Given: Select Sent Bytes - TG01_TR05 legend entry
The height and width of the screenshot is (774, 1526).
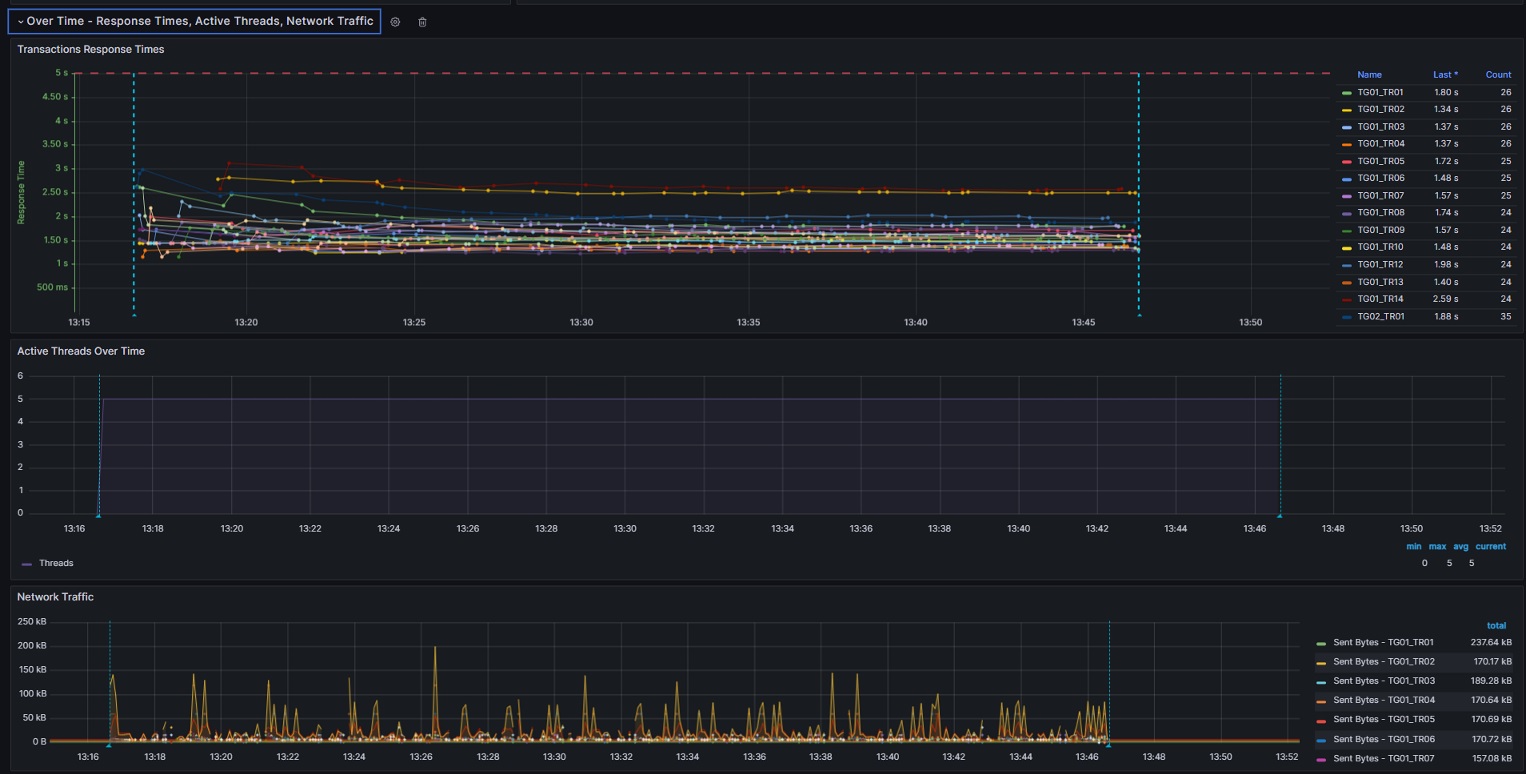Looking at the screenshot, I should click(x=1383, y=719).
